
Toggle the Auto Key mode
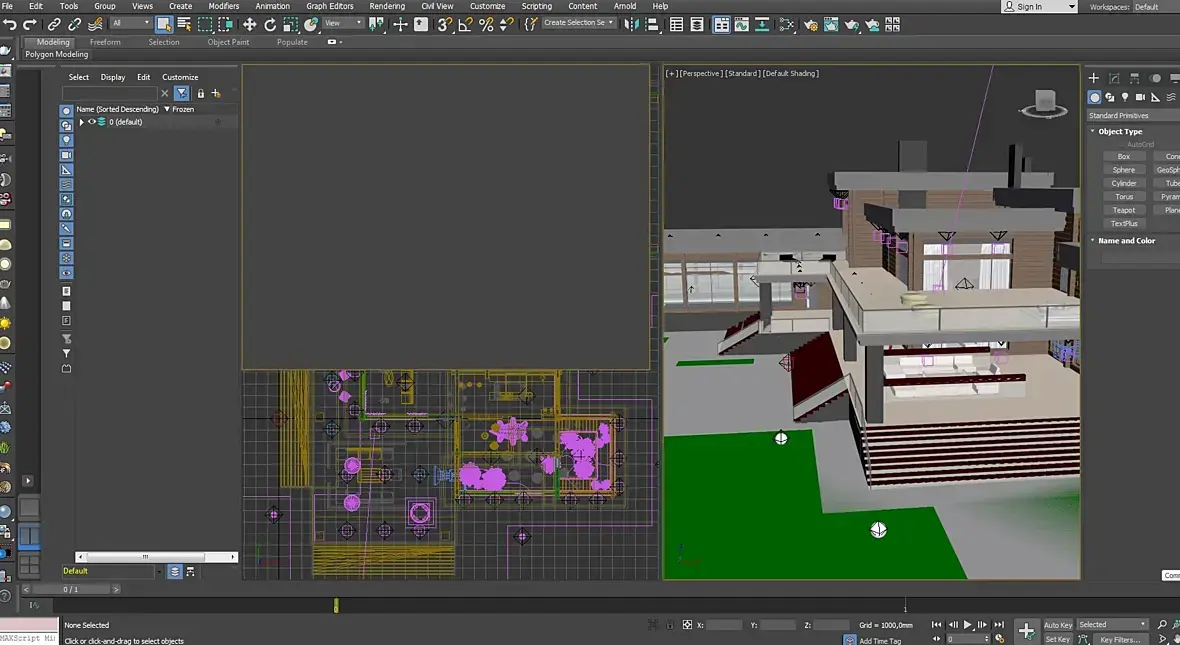pos(1057,625)
